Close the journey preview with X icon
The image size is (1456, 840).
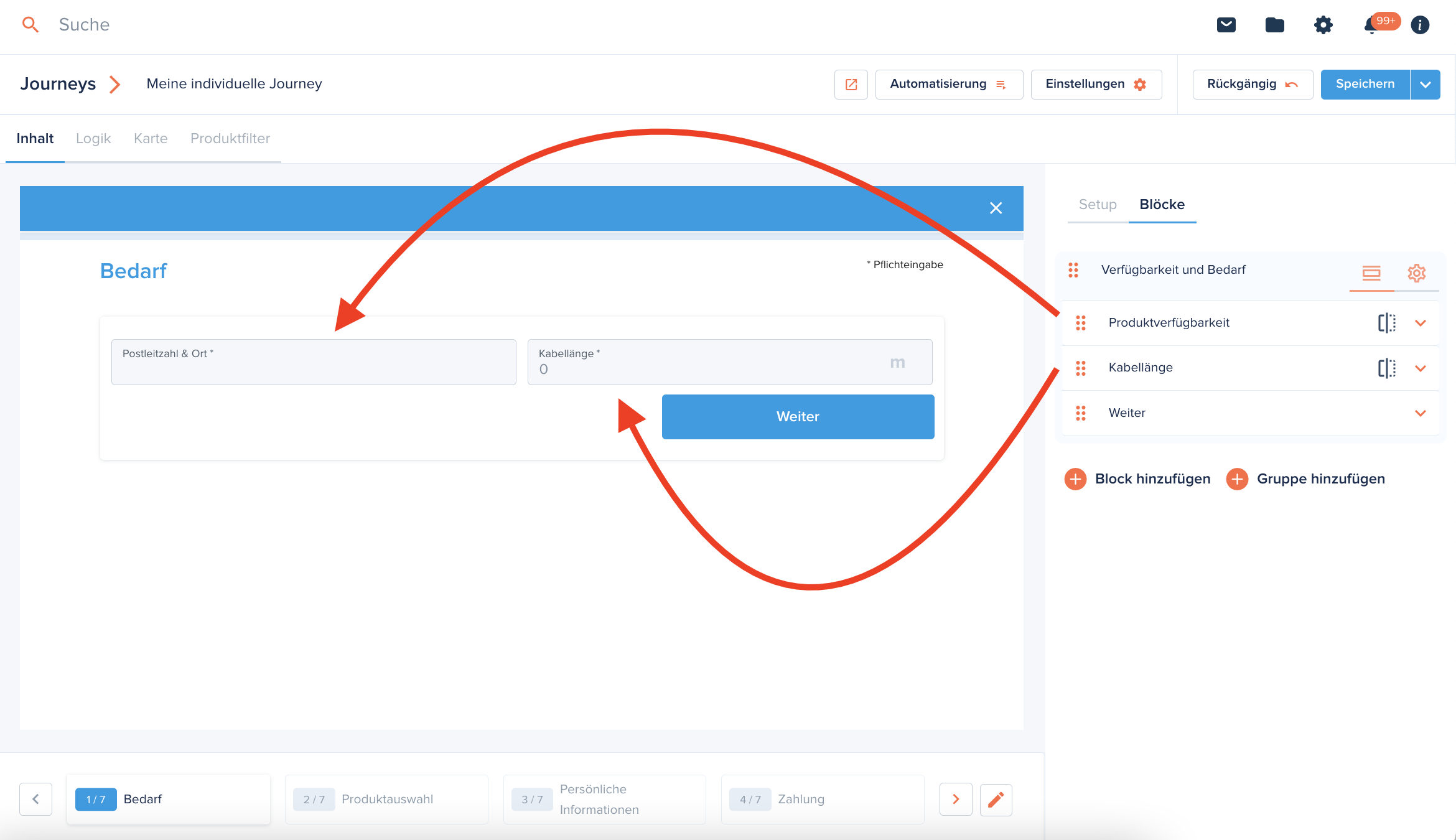tap(996, 208)
